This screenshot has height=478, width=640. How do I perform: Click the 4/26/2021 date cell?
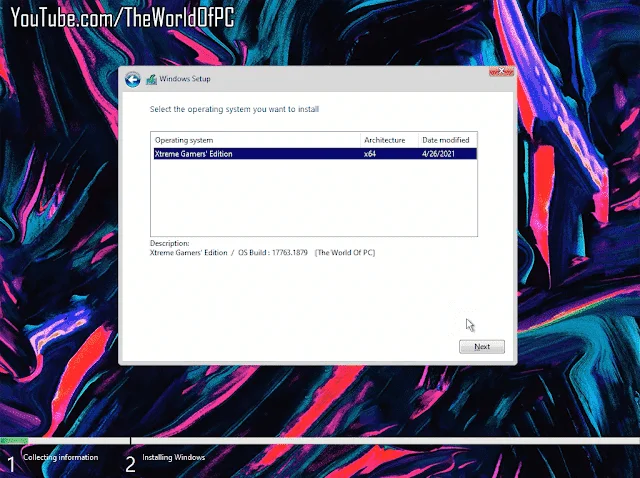pos(438,154)
